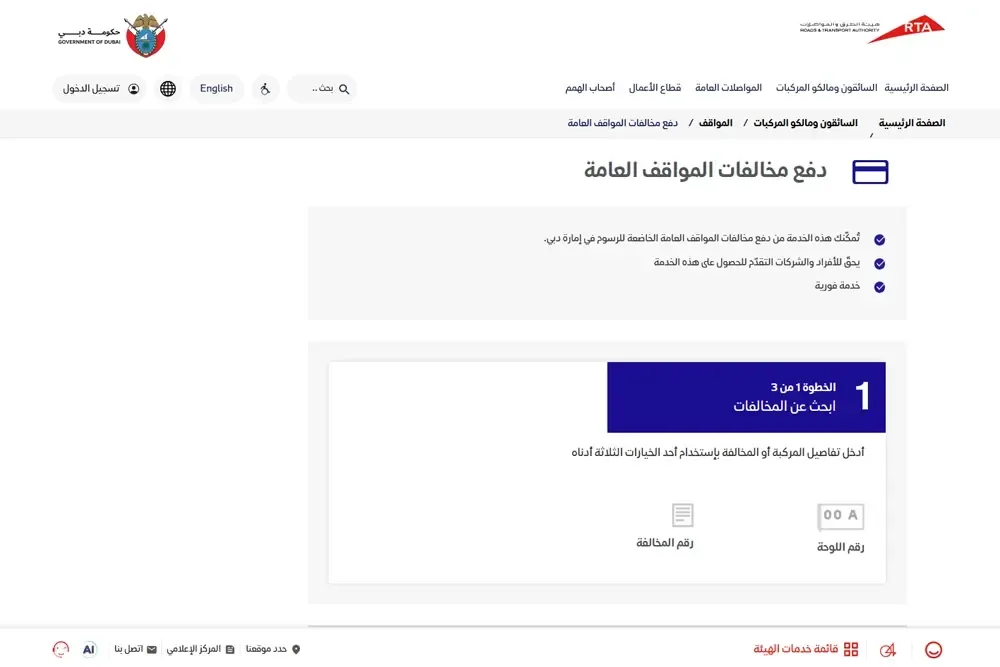This screenshot has width=1000, height=667.
Task: Click تسجيل الدخول to sign in
Action: (99, 88)
